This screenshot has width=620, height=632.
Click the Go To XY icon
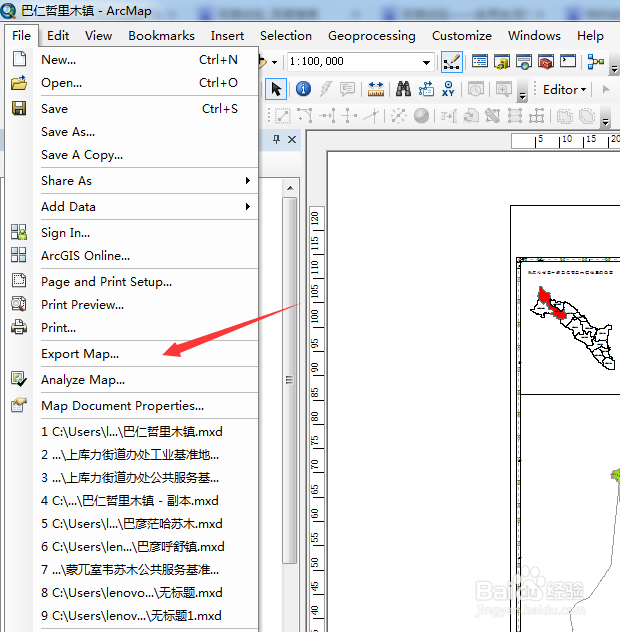coord(448,89)
